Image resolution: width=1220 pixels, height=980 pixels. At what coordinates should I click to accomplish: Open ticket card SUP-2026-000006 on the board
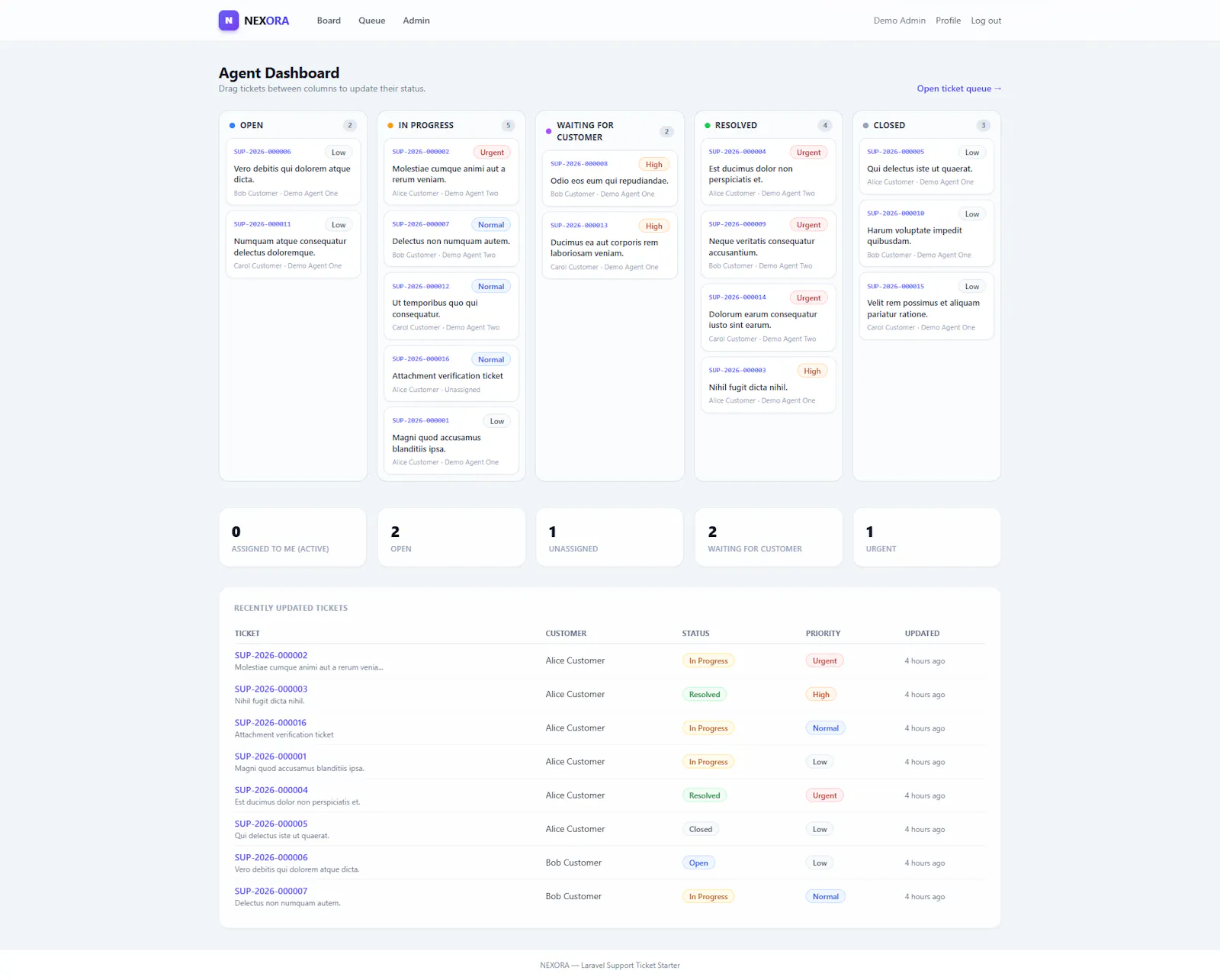pyautogui.click(x=293, y=172)
